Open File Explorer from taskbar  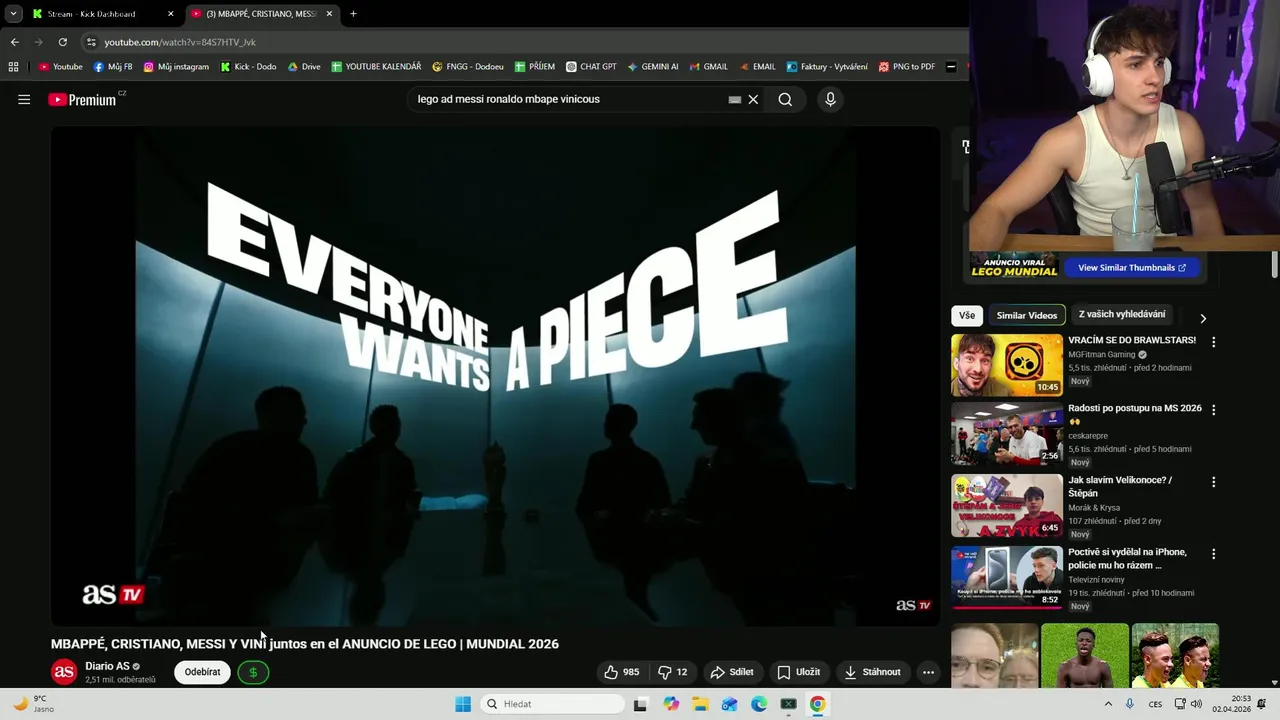coord(701,704)
